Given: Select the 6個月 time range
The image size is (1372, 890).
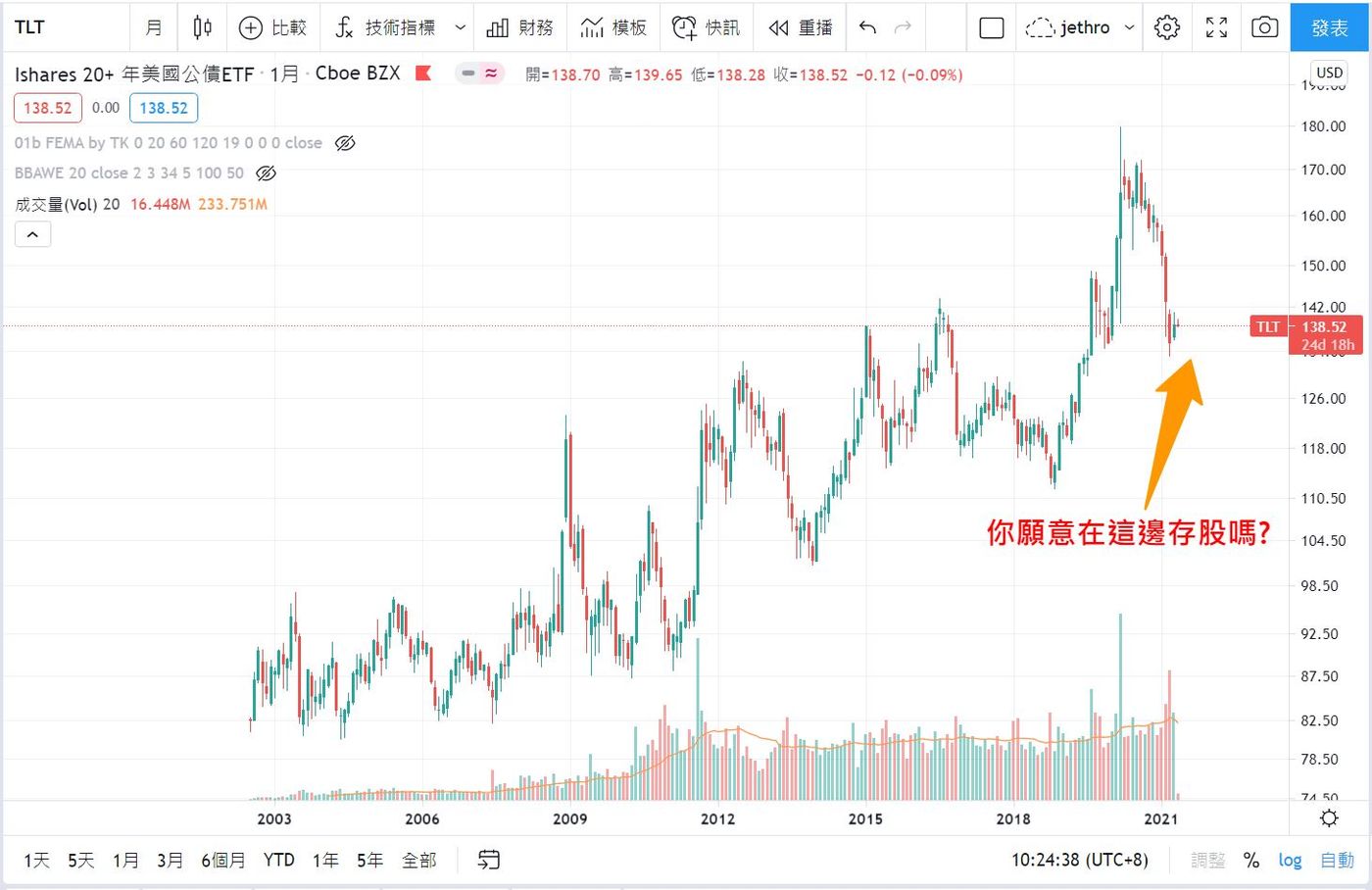Looking at the screenshot, I should (223, 860).
